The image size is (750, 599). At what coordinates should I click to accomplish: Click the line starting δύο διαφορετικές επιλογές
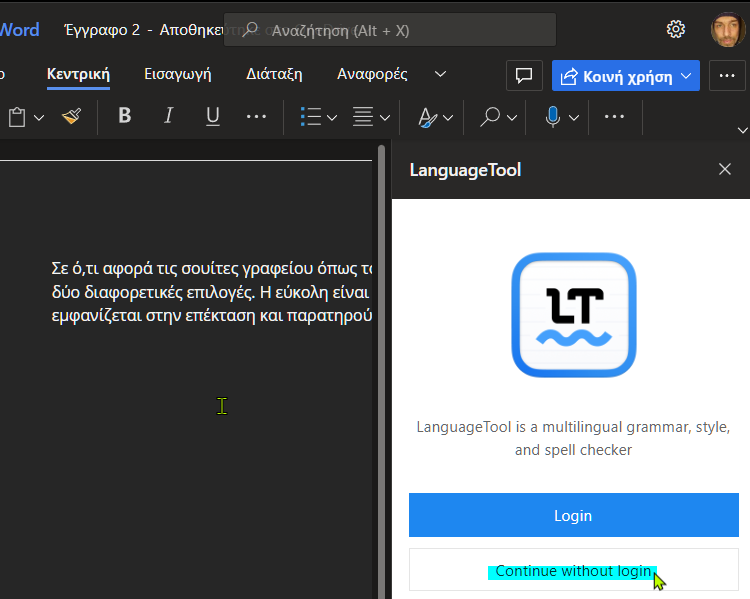coord(210,292)
